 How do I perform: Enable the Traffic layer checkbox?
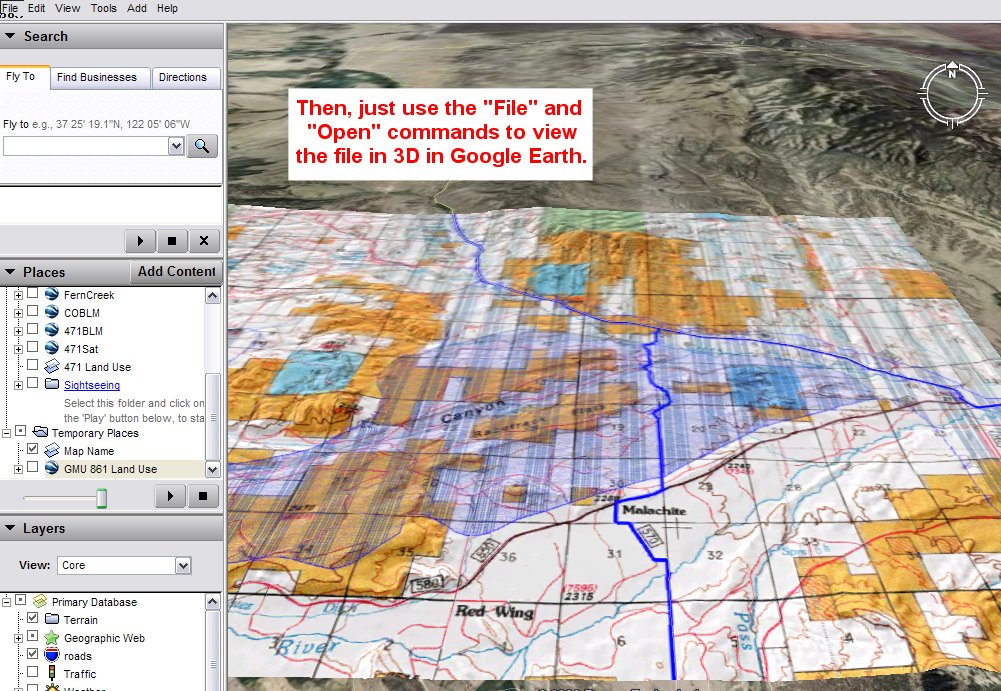coord(33,672)
